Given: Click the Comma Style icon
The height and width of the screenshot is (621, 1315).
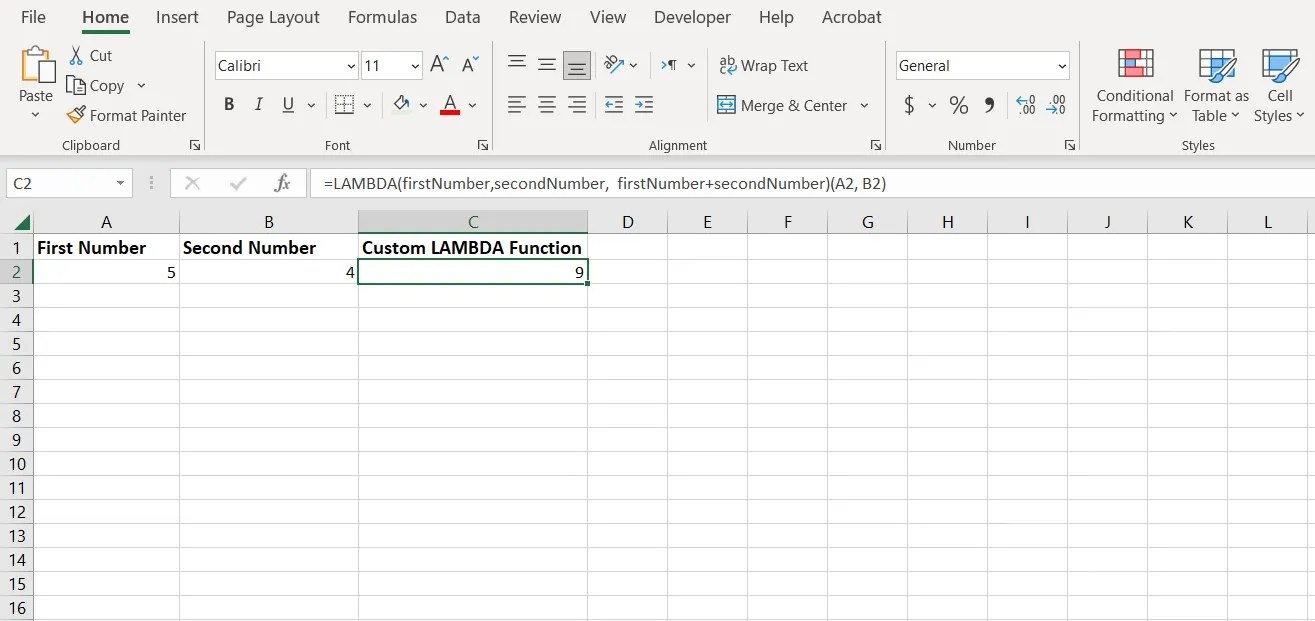Looking at the screenshot, I should click(991, 104).
